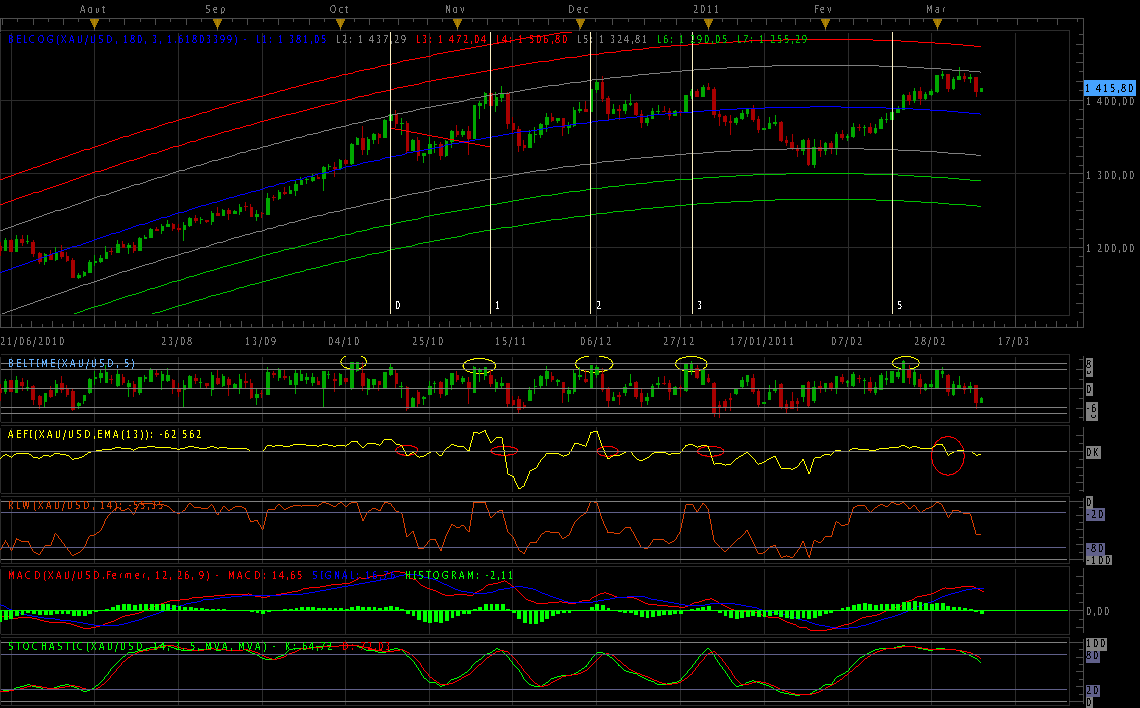
Task: Select the Fev month triangle marker
Action: tap(823, 23)
